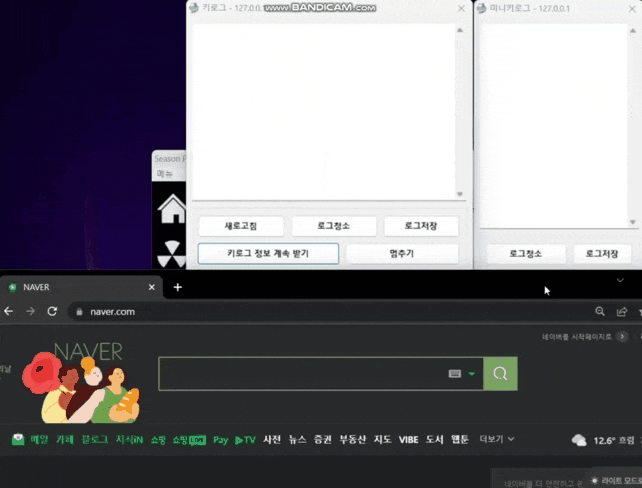Screen dimensions: 642x488
Task: Go forward in the browser
Action: [x=30, y=312]
